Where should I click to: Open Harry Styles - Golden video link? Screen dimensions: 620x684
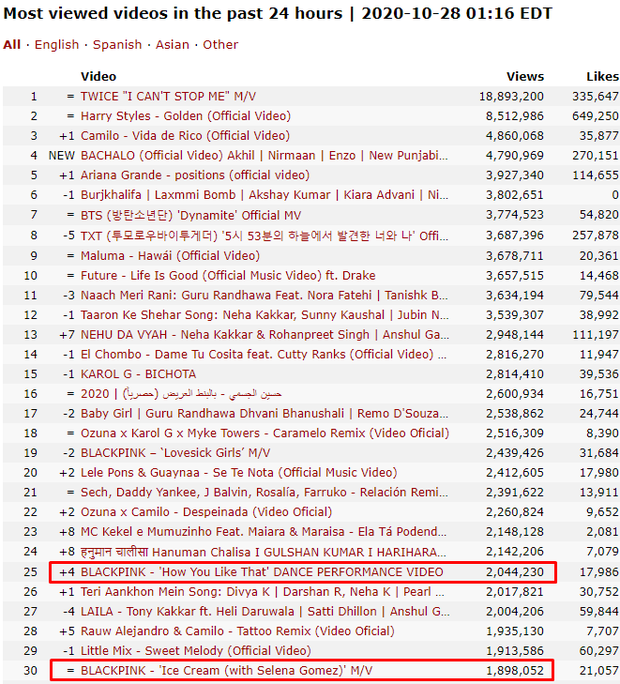(185, 116)
